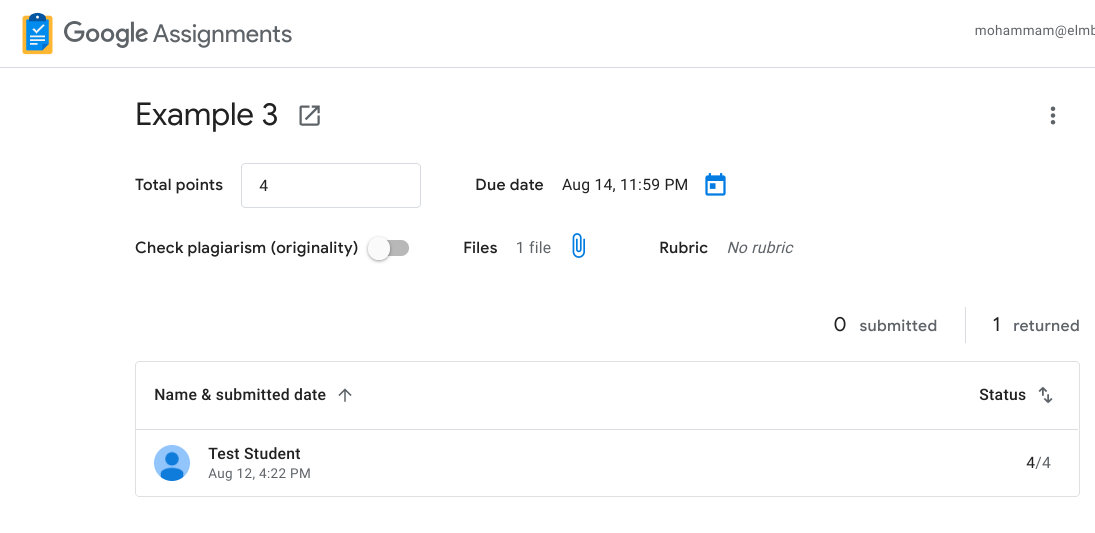
Task: Filter by the 1 returned count
Action: [x=1035, y=325]
